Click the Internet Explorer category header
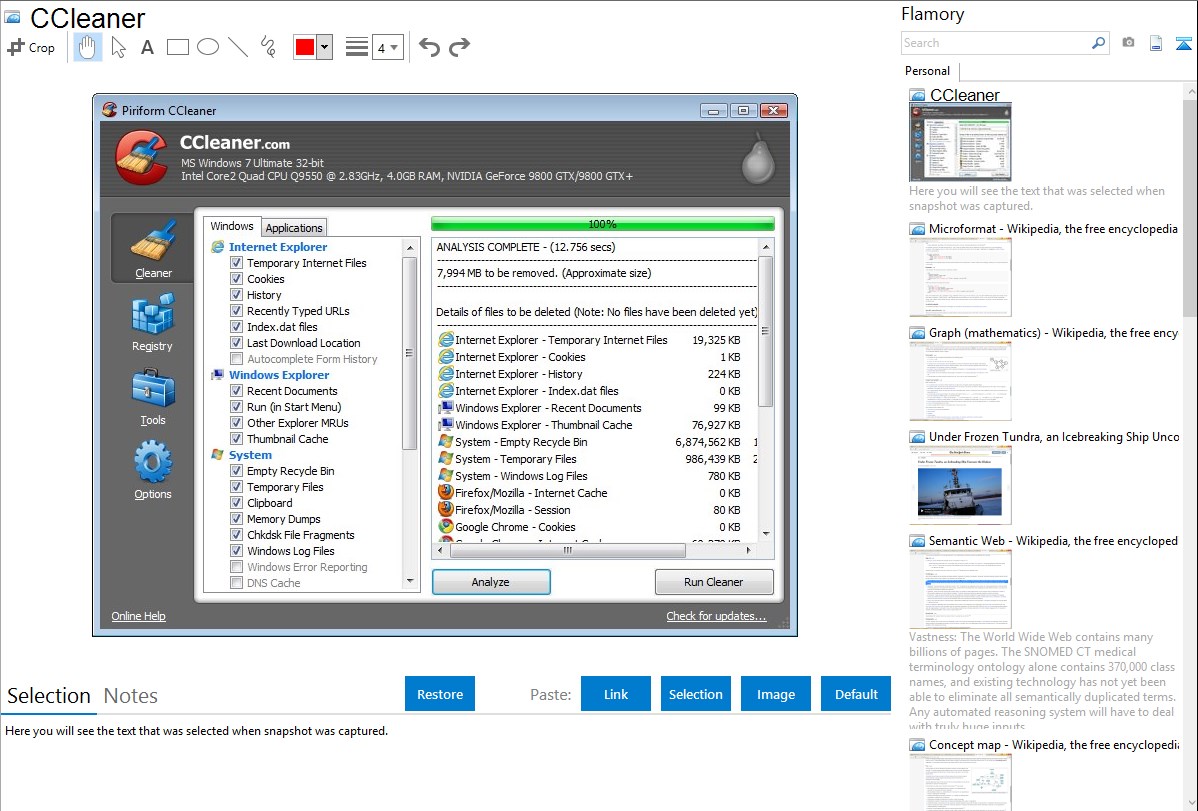 point(277,247)
